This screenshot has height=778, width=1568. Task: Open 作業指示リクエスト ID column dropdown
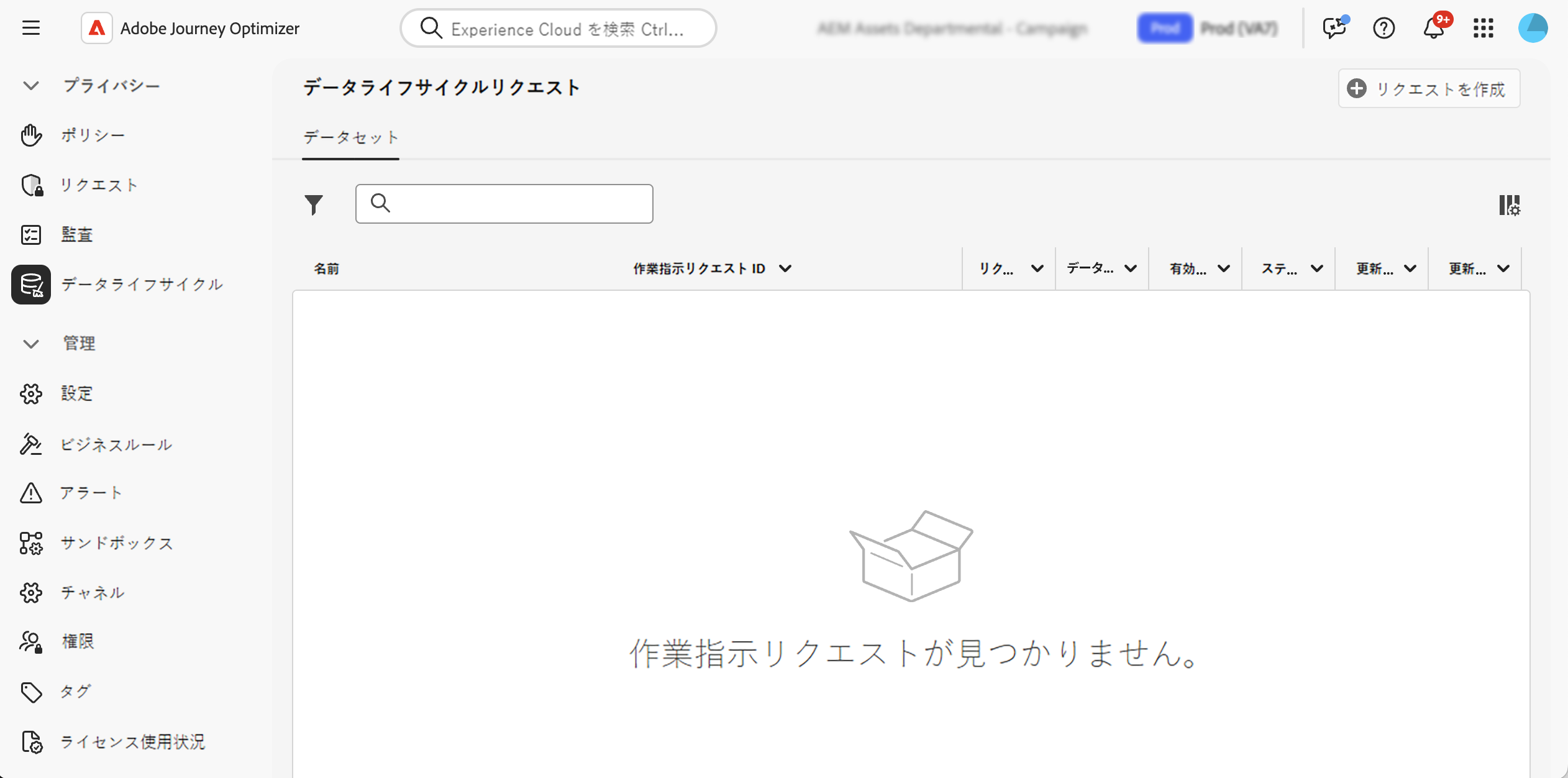pyautogui.click(x=785, y=268)
